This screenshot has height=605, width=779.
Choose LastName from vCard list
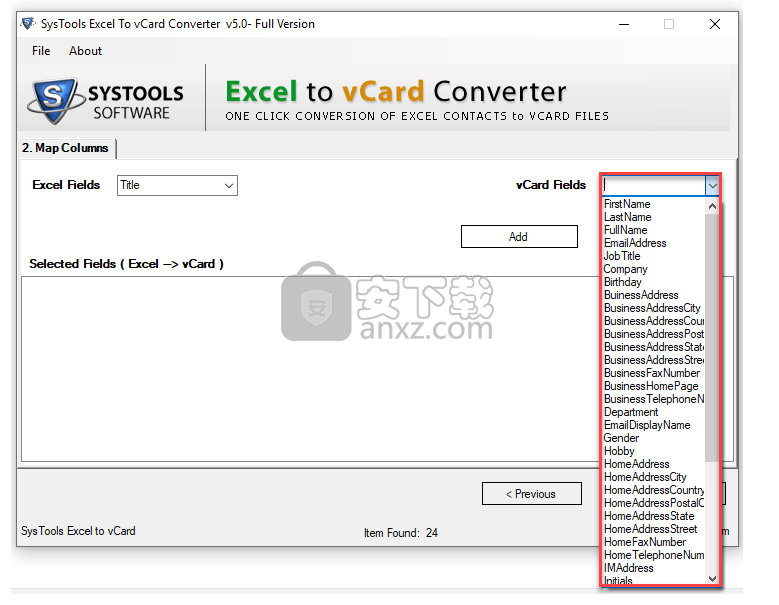[x=627, y=217]
